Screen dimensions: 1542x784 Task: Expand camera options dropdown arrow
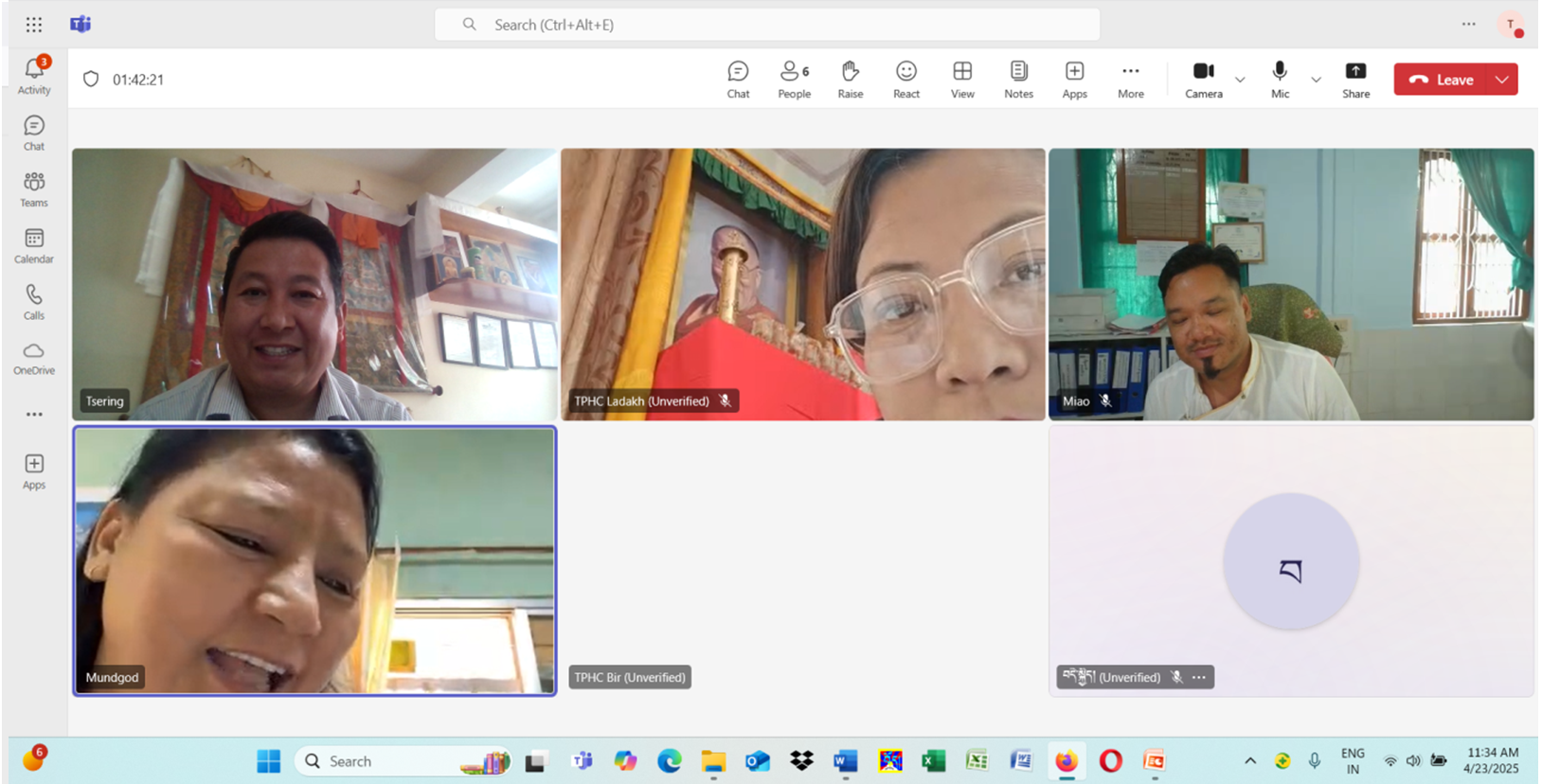[x=1240, y=80]
